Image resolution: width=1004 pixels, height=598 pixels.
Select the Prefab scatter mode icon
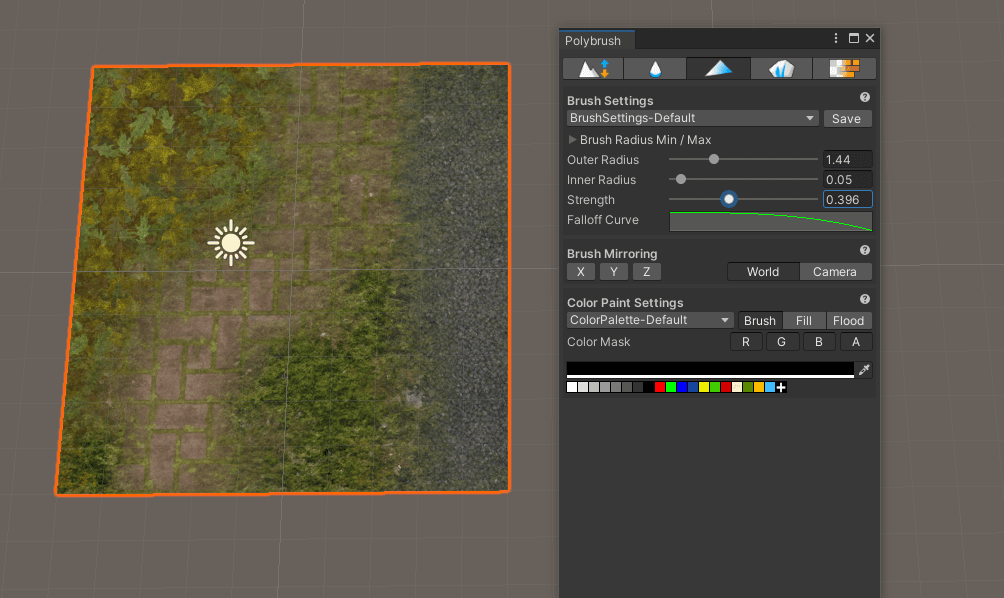pos(781,69)
